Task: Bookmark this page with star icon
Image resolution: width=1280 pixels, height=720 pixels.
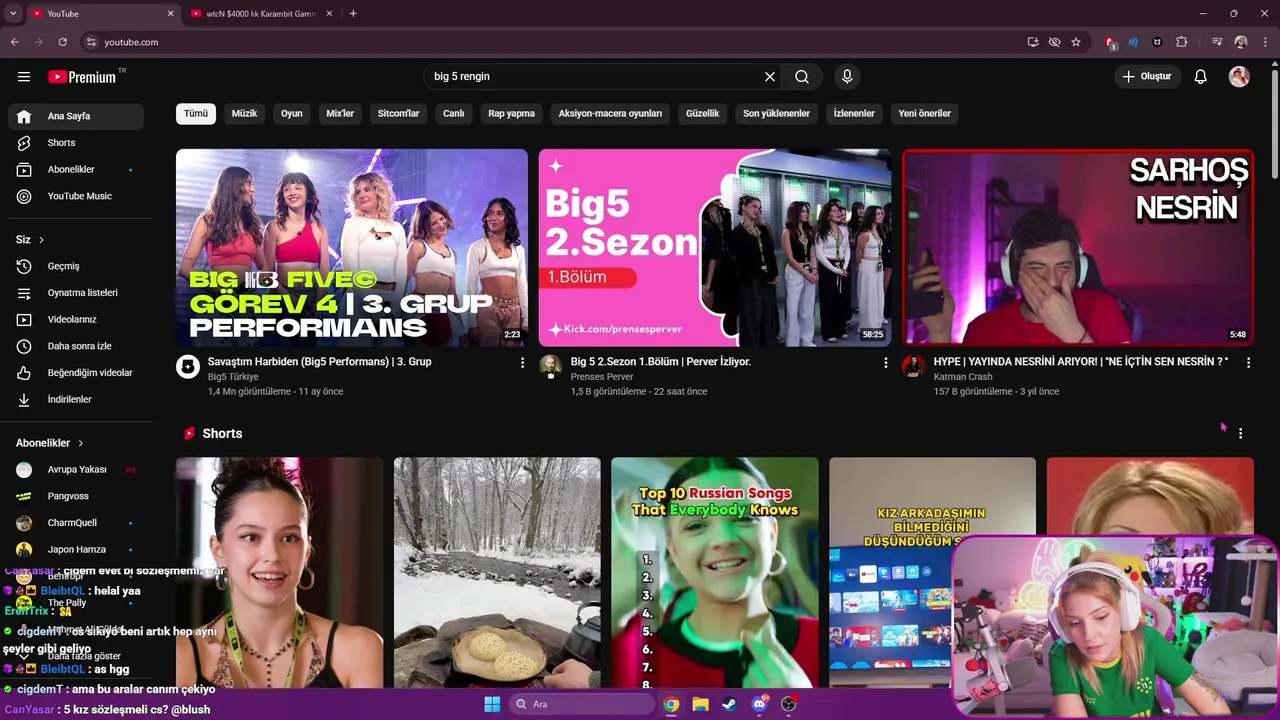Action: pos(1076,42)
